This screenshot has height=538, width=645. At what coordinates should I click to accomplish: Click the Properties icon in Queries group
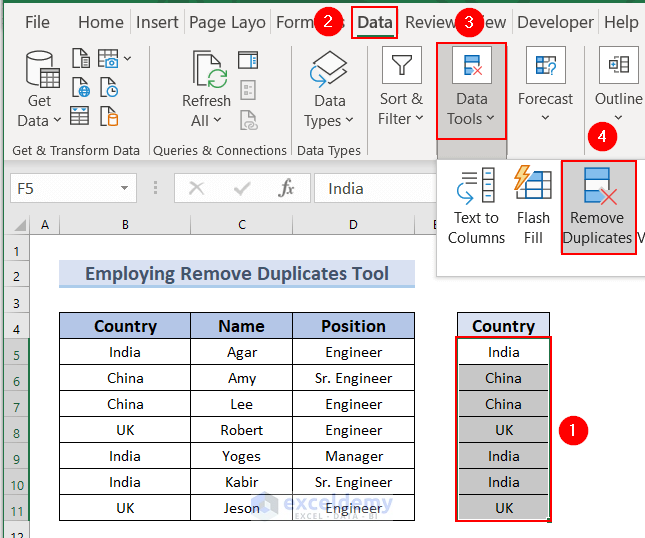pos(248,90)
